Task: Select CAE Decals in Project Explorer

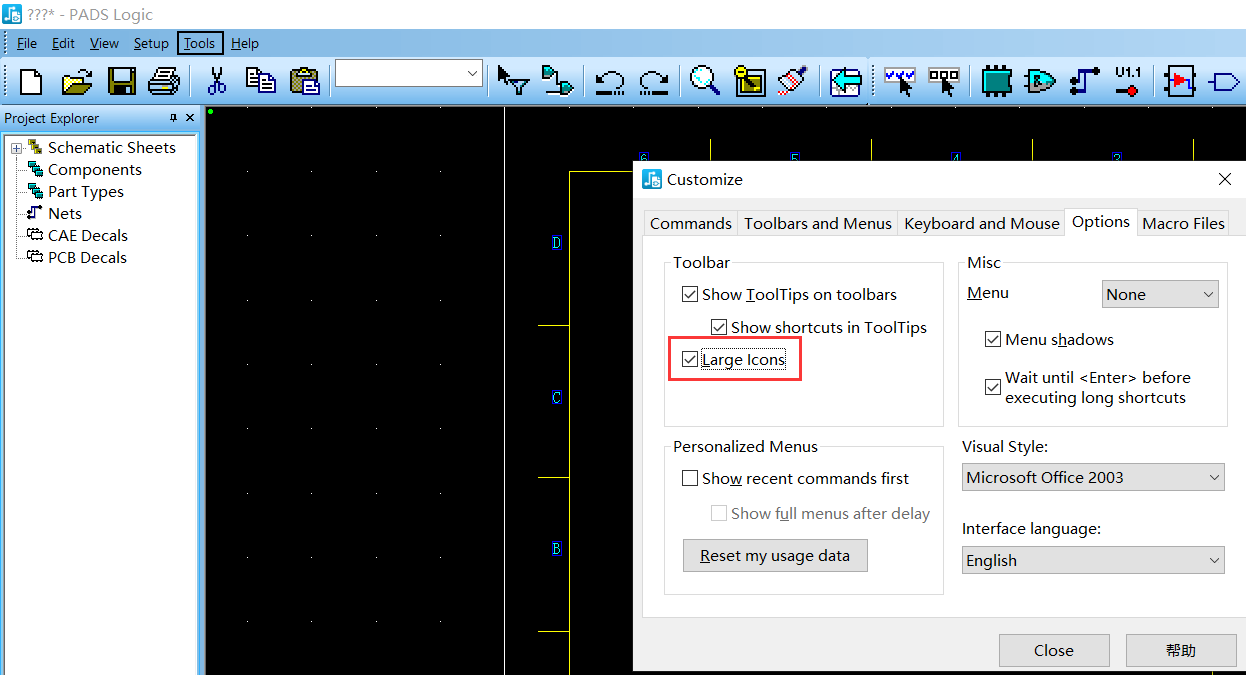Action: pyautogui.click(x=88, y=236)
